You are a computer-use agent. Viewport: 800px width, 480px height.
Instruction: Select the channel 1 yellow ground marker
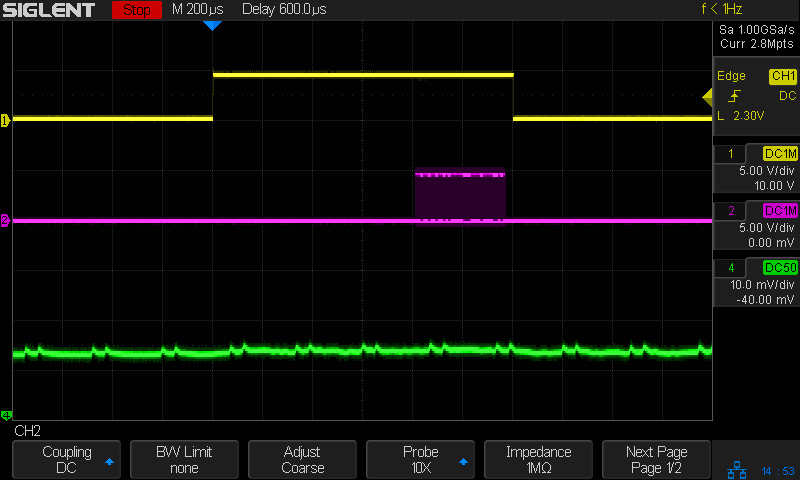[5, 120]
